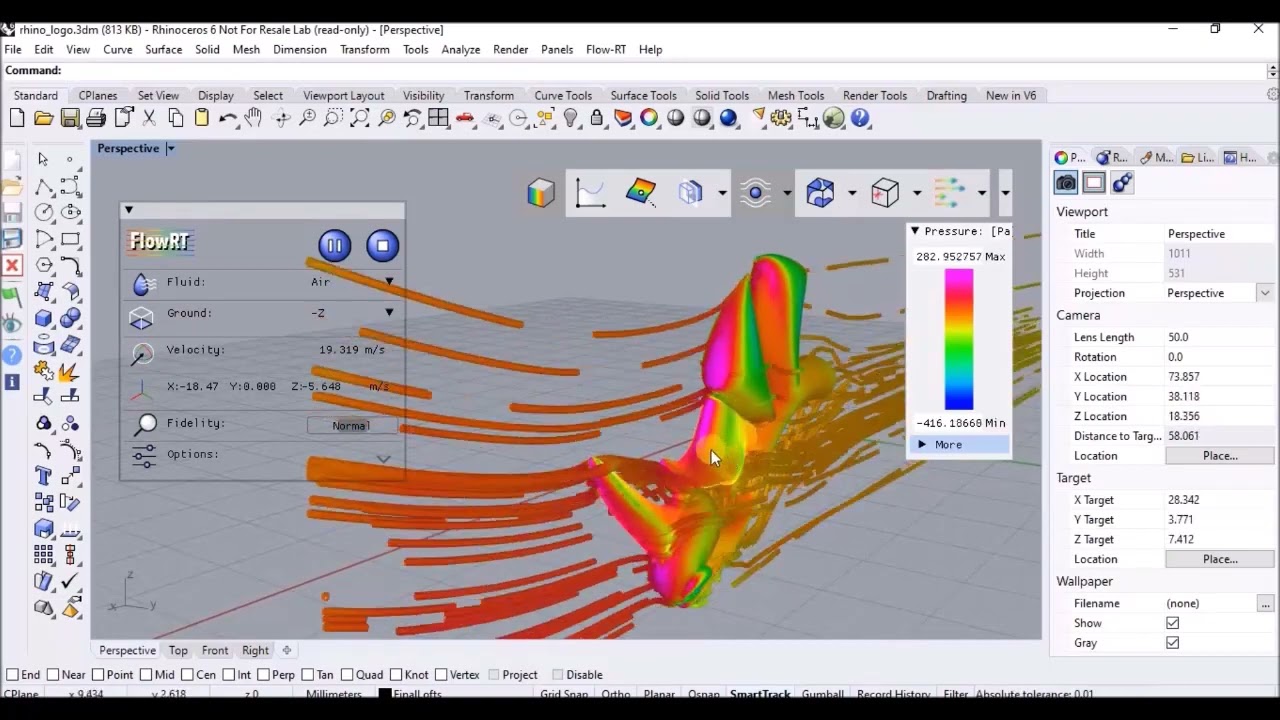Pick the Text object tool in sidebar
The width and height of the screenshot is (1280, 720).
(44, 475)
